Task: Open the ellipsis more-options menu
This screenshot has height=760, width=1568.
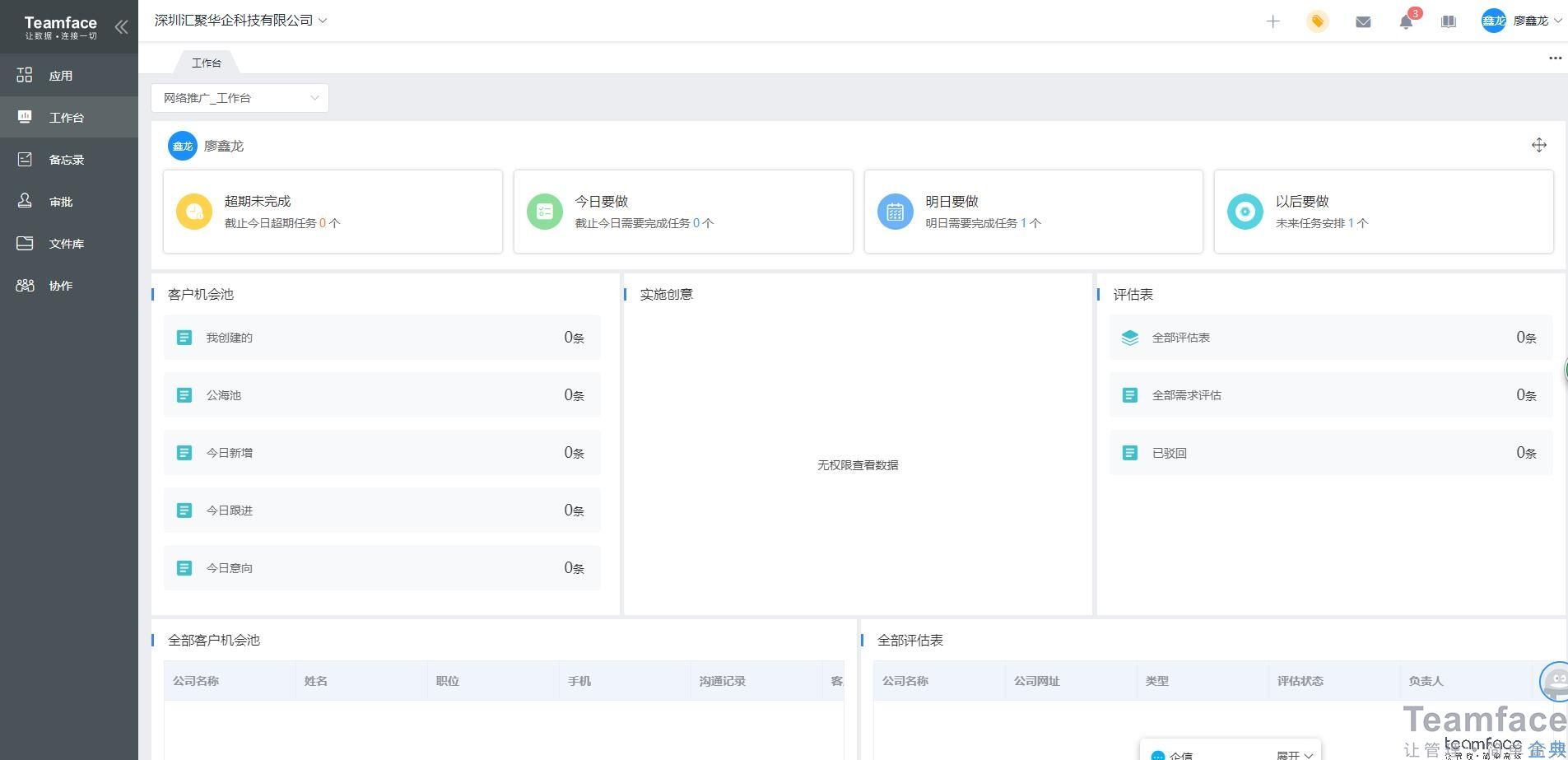Action: (x=1556, y=58)
